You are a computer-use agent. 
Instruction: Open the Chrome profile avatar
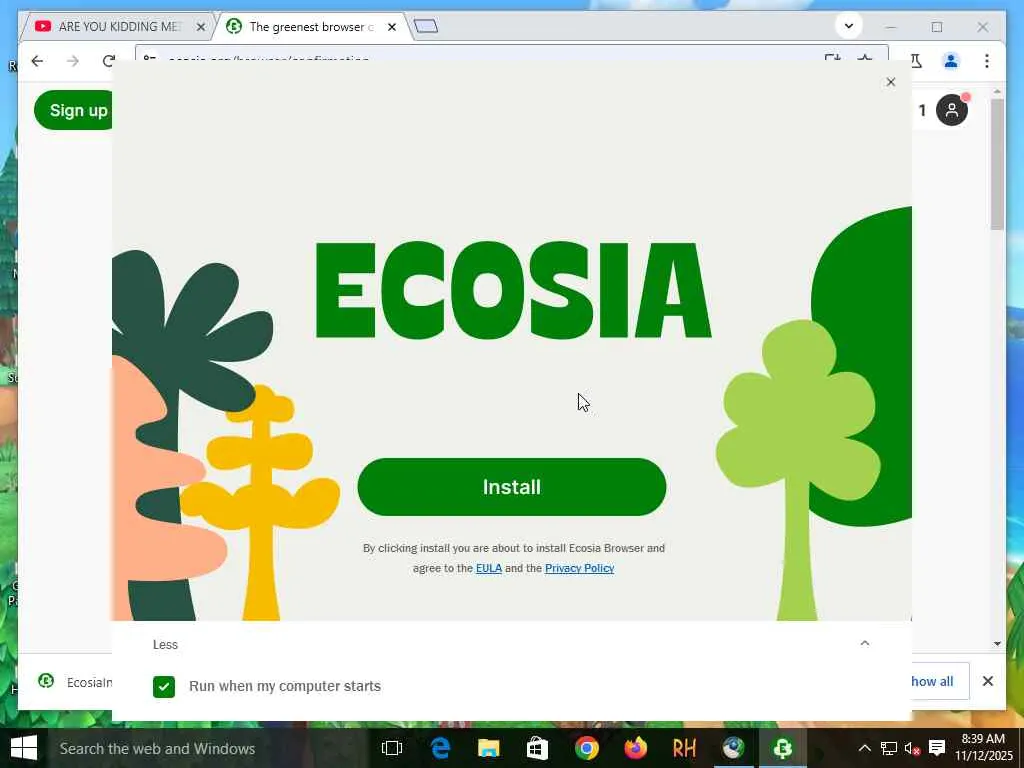click(951, 61)
